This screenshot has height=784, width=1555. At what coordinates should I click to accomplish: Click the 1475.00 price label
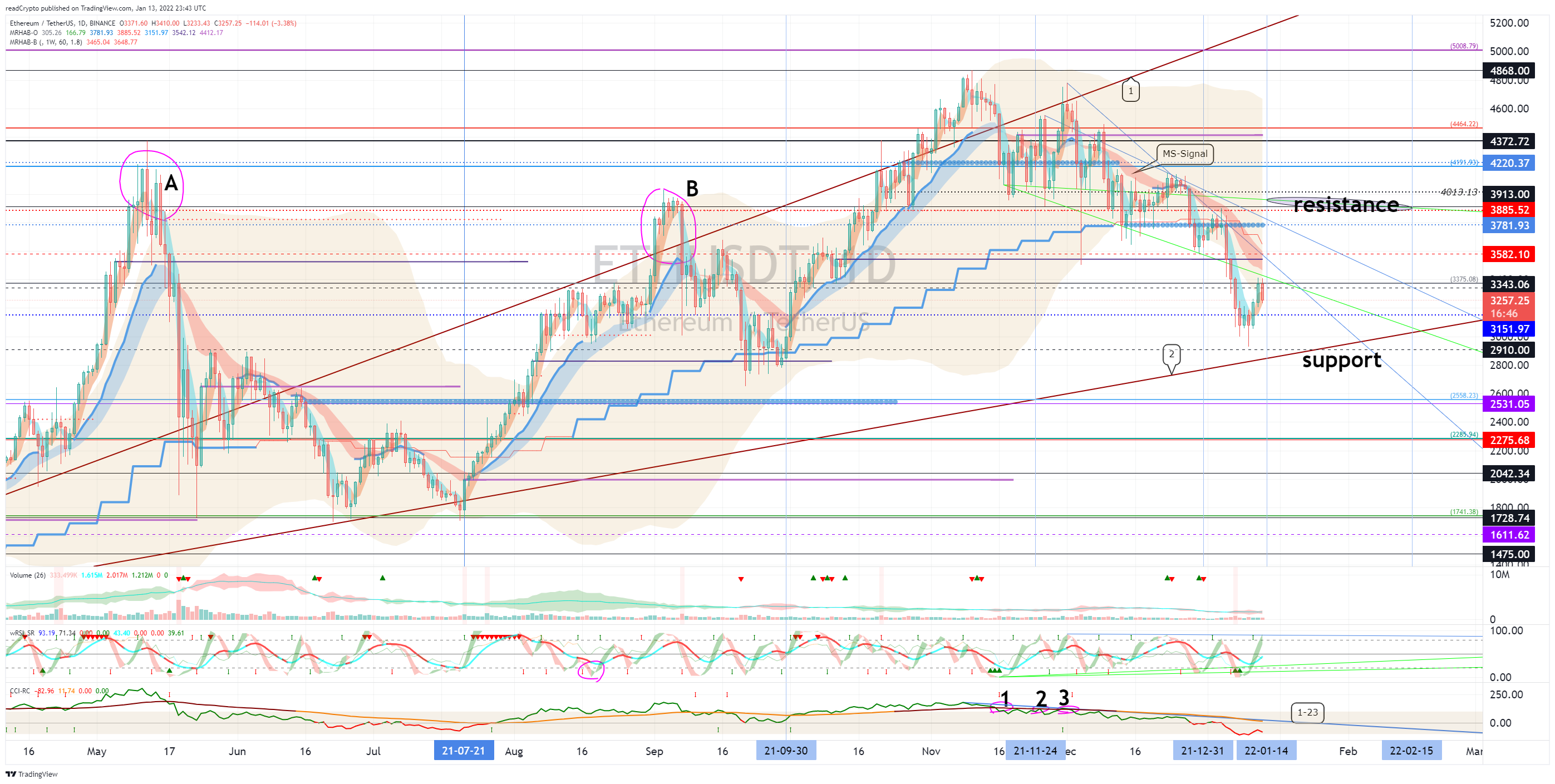click(1508, 554)
